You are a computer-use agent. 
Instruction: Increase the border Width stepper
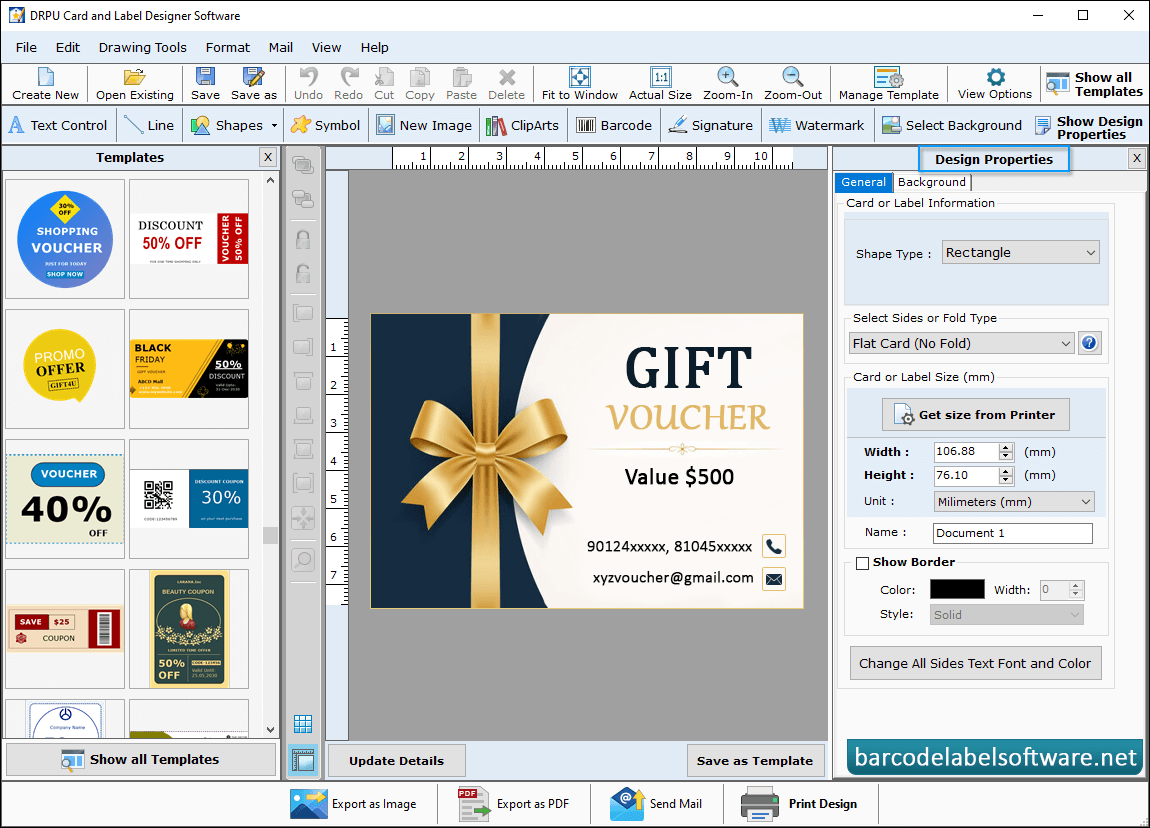1076,586
